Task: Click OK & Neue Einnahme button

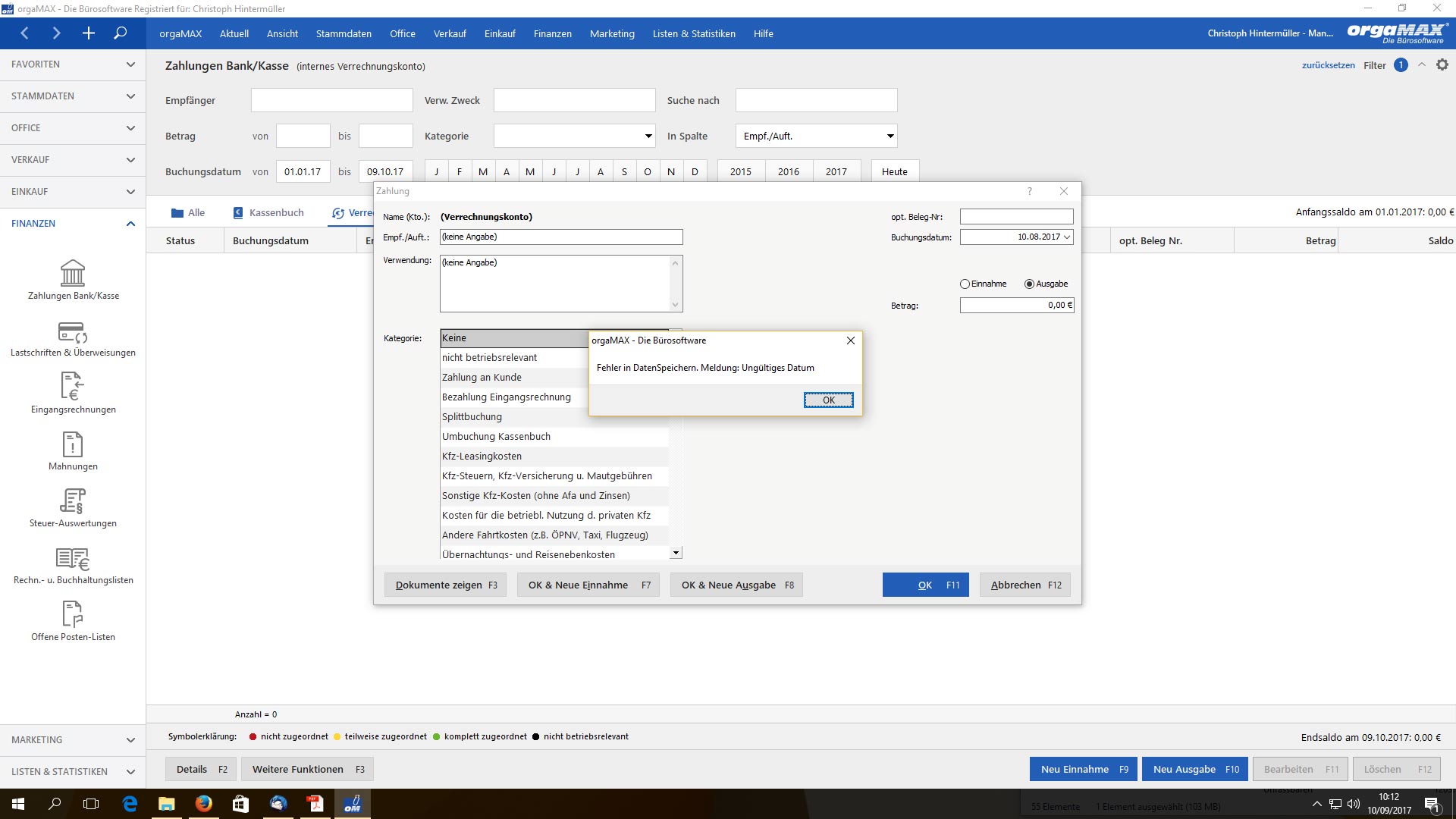Action: (x=588, y=585)
